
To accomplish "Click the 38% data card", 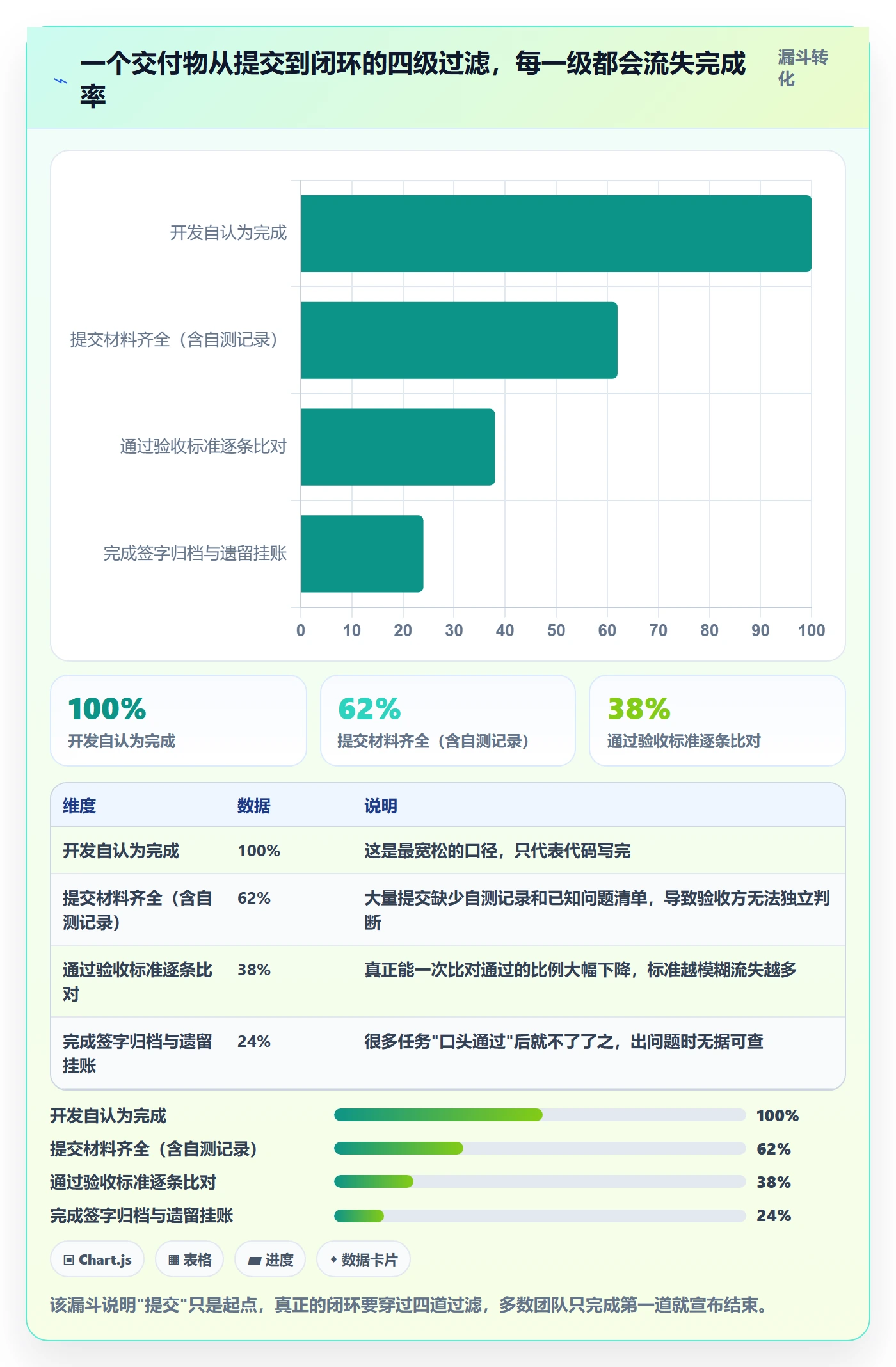I will (x=717, y=721).
